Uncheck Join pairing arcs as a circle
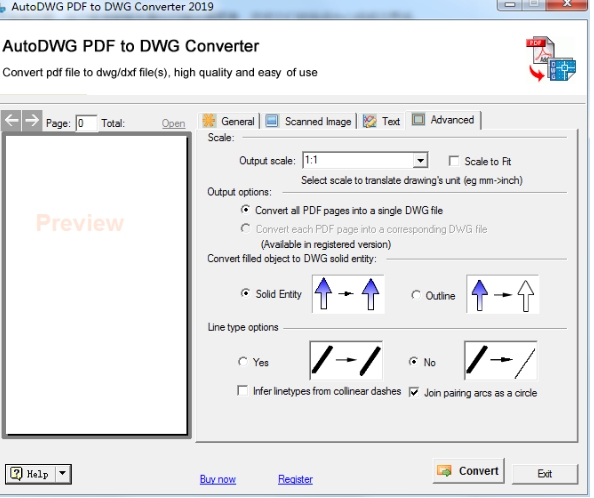This screenshot has width=594, height=498. coord(414,392)
